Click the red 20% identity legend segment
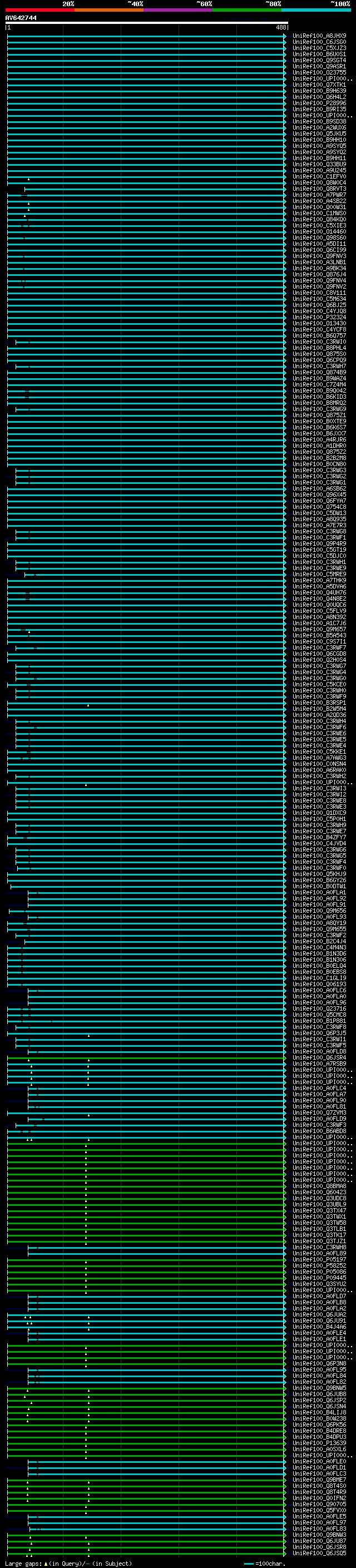 click(x=39, y=10)
